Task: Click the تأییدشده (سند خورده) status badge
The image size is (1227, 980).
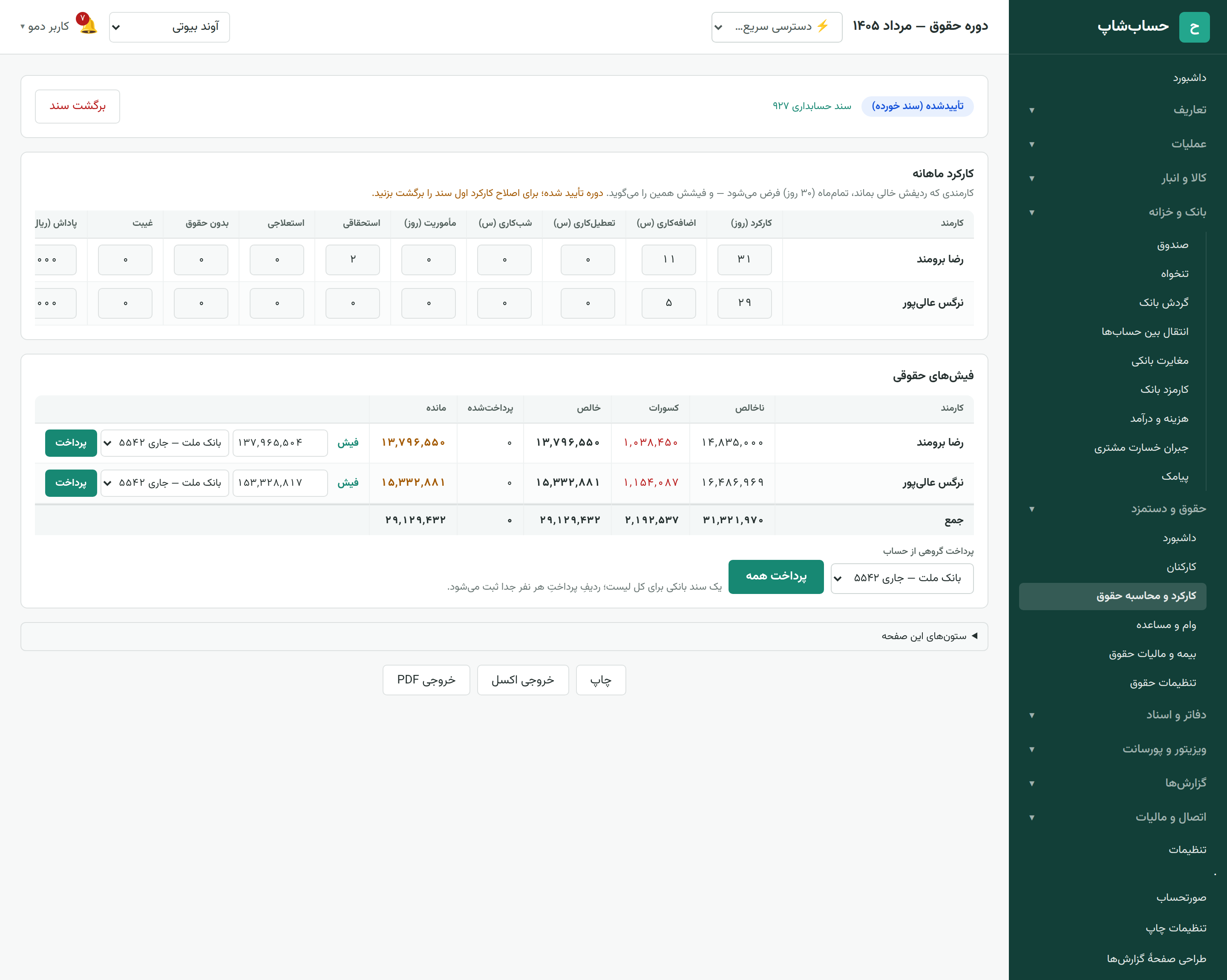Action: 917,106
